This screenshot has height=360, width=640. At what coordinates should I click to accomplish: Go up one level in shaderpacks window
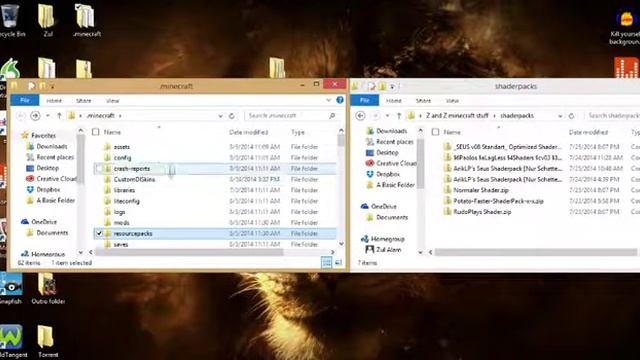[399, 116]
